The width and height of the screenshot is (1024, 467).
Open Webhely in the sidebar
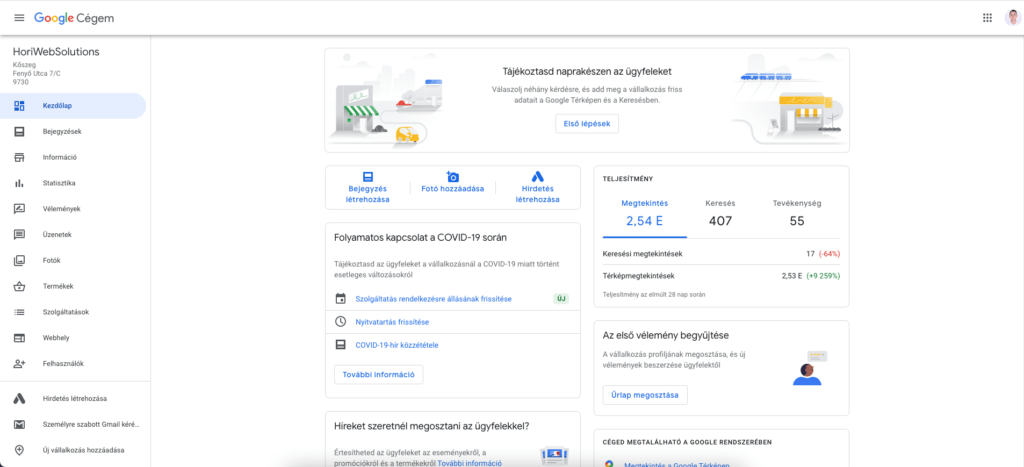pyautogui.click(x=73, y=338)
